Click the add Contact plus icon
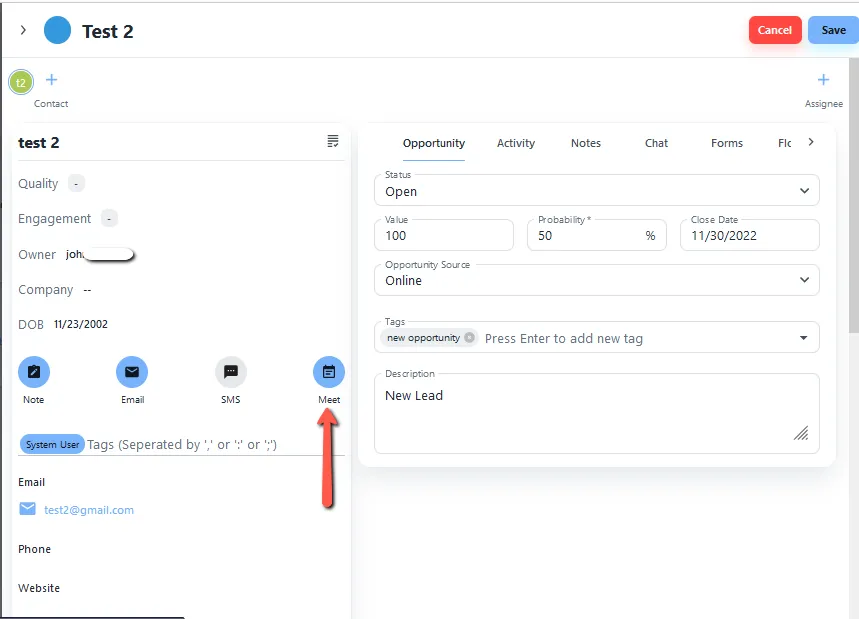 tap(51, 80)
